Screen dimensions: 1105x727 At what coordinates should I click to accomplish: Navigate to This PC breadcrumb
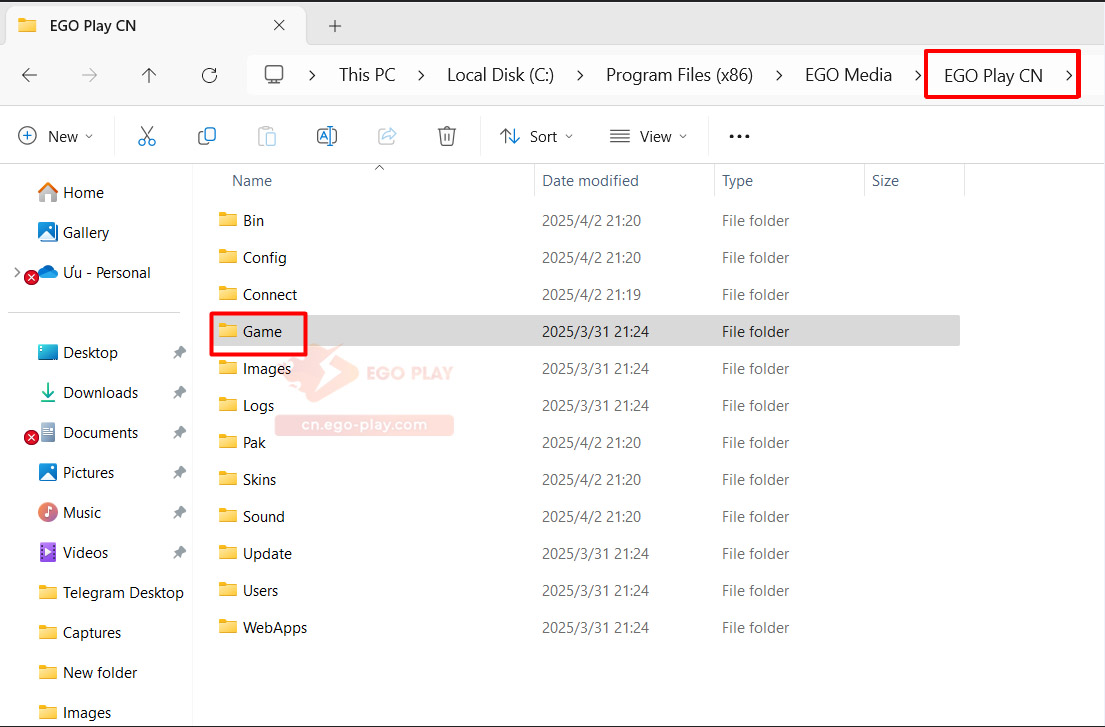367,75
